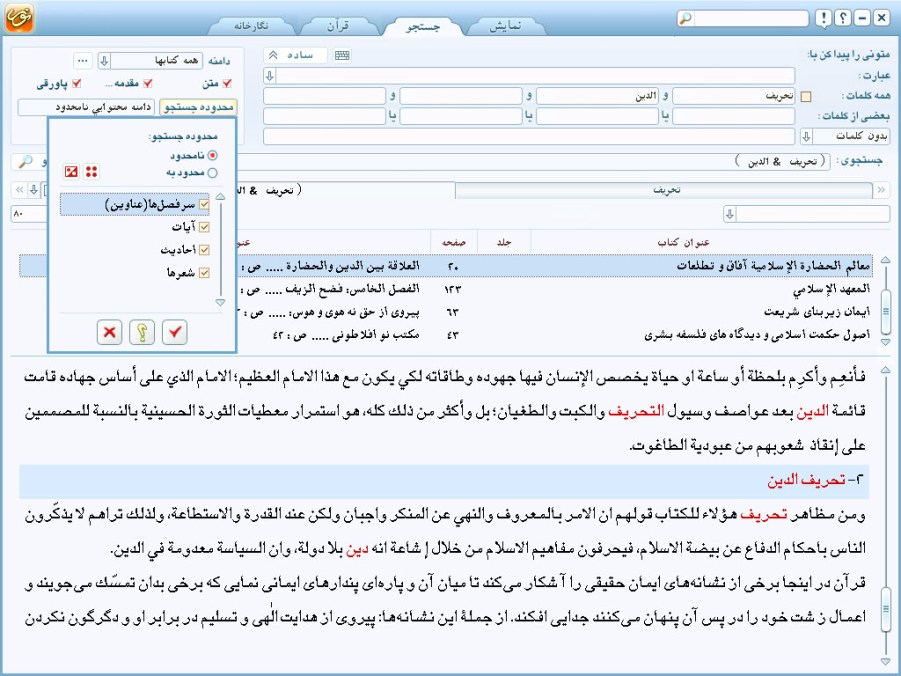Click the text pane scrollbar thumb
The height and width of the screenshot is (676, 901).
tap(885, 608)
